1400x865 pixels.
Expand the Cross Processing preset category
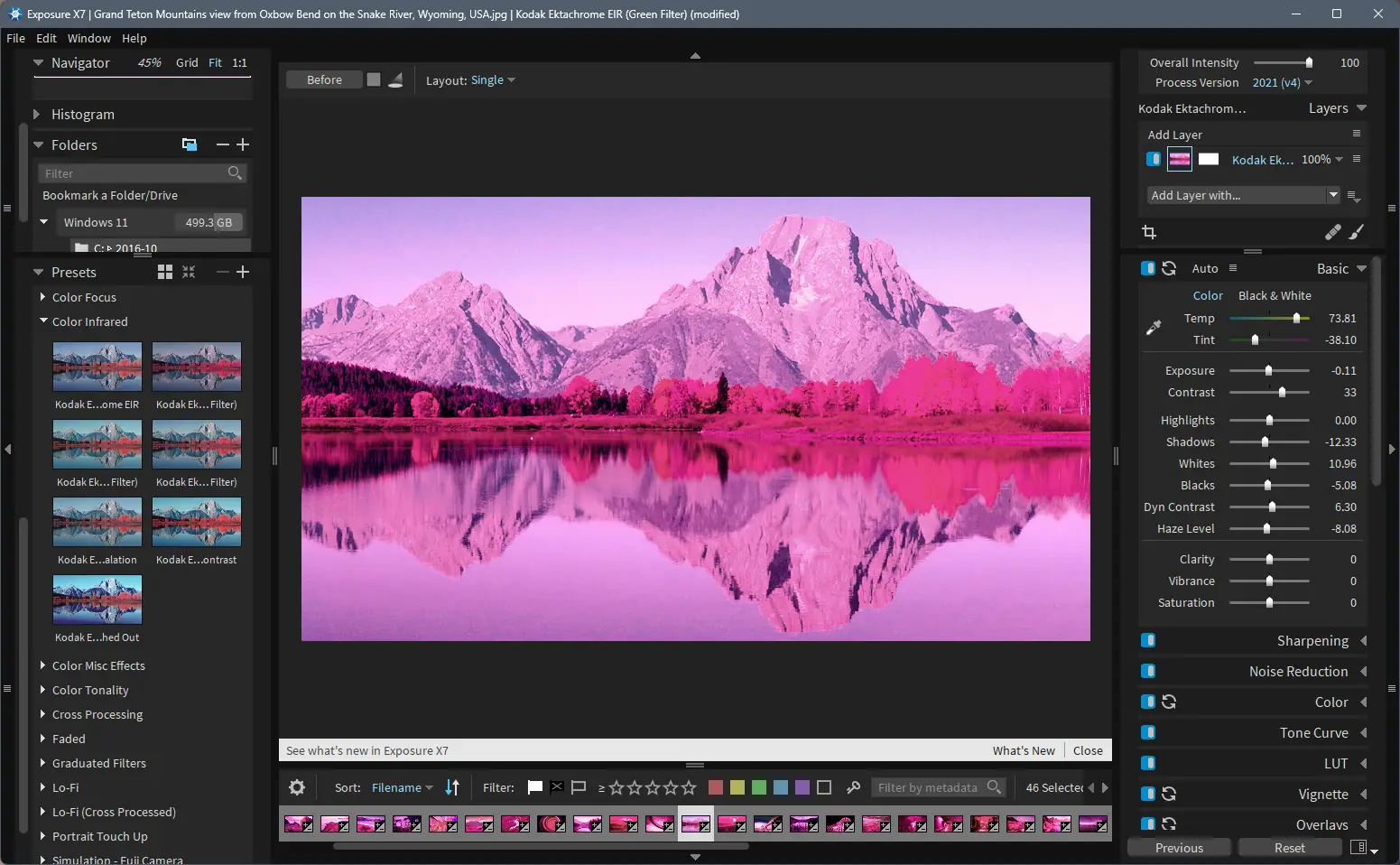(x=42, y=714)
